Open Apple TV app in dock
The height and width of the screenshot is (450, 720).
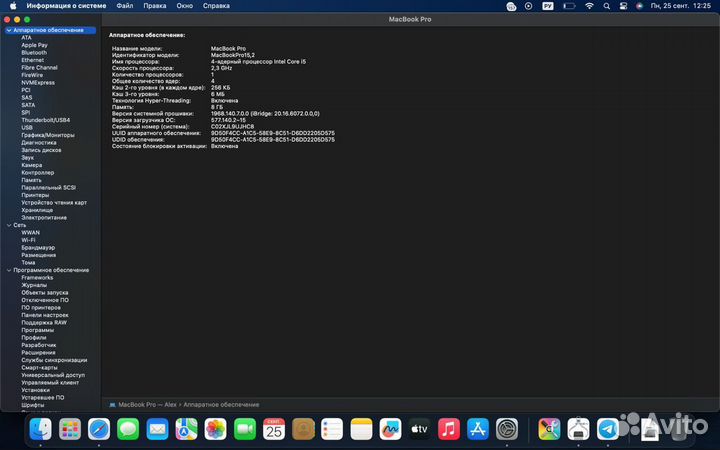click(420, 429)
